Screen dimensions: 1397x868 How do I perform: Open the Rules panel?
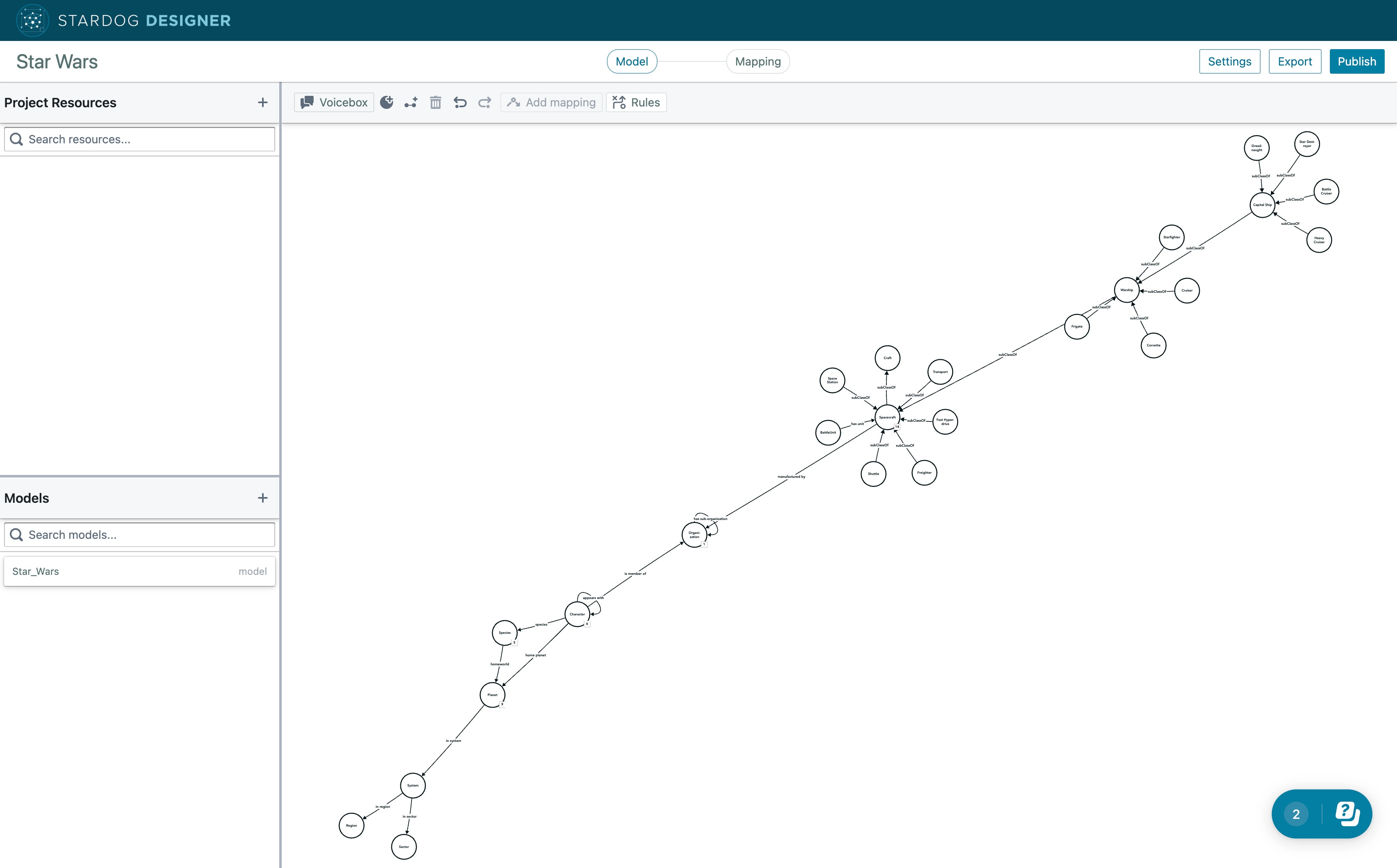point(637,102)
